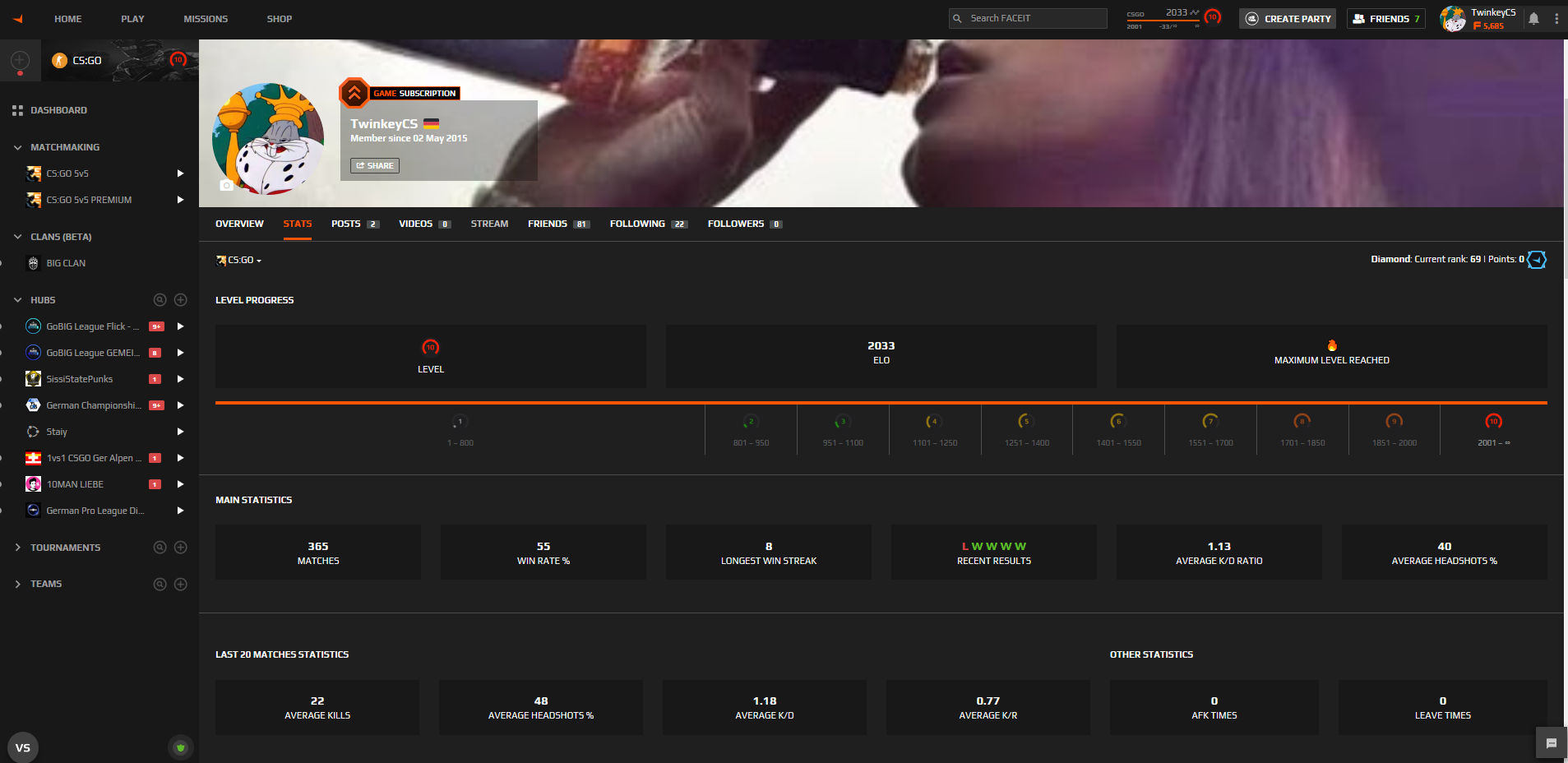This screenshot has height=763, width=1568.
Task: Open the CS:GO game stats dropdown
Action: (238, 260)
